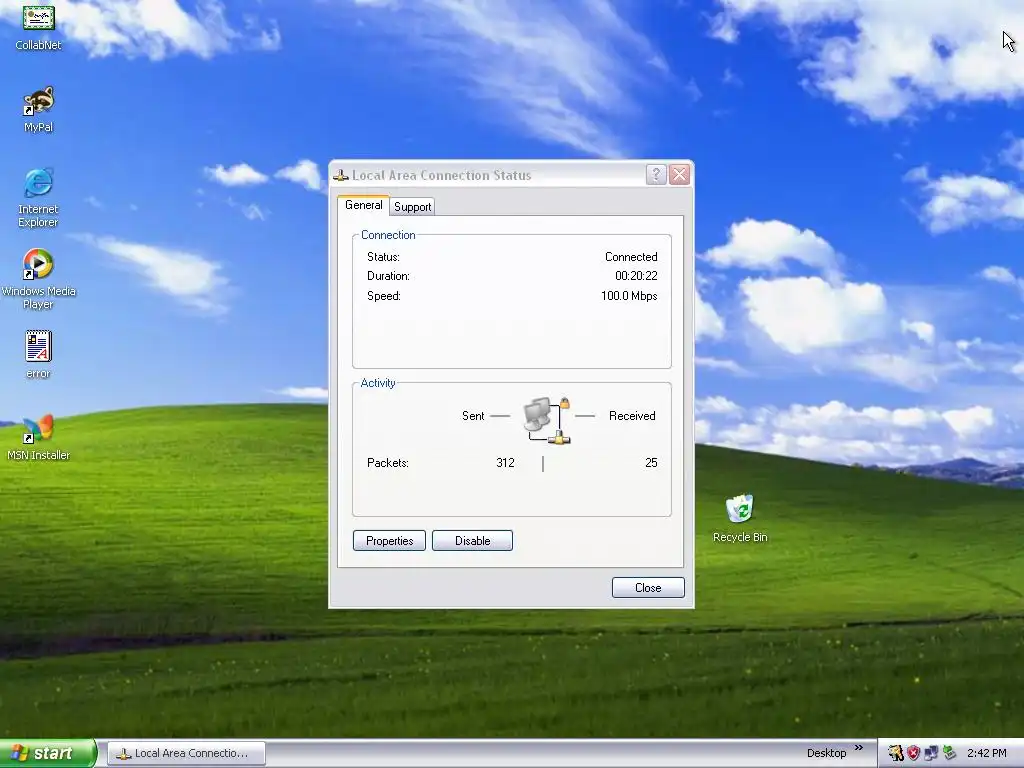Open the Start menu
This screenshot has width=1024, height=768.
tap(48, 753)
